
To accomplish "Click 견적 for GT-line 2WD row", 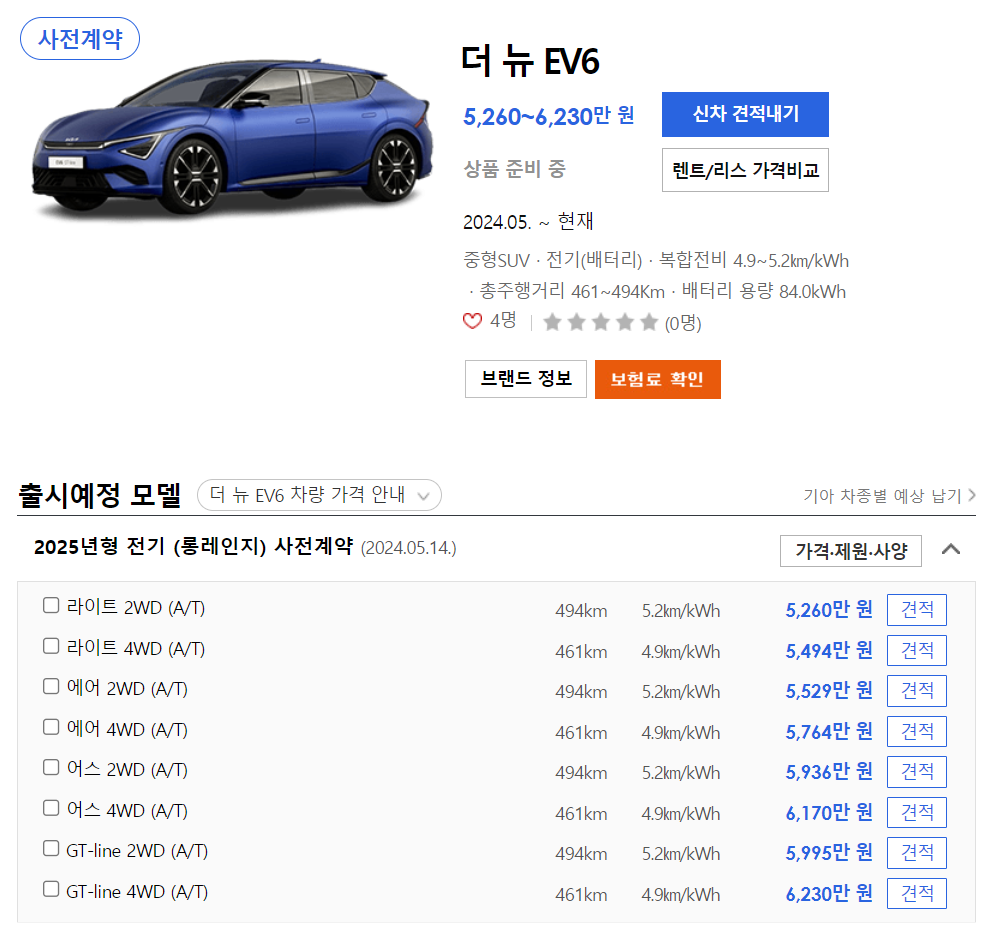I will [x=917, y=853].
